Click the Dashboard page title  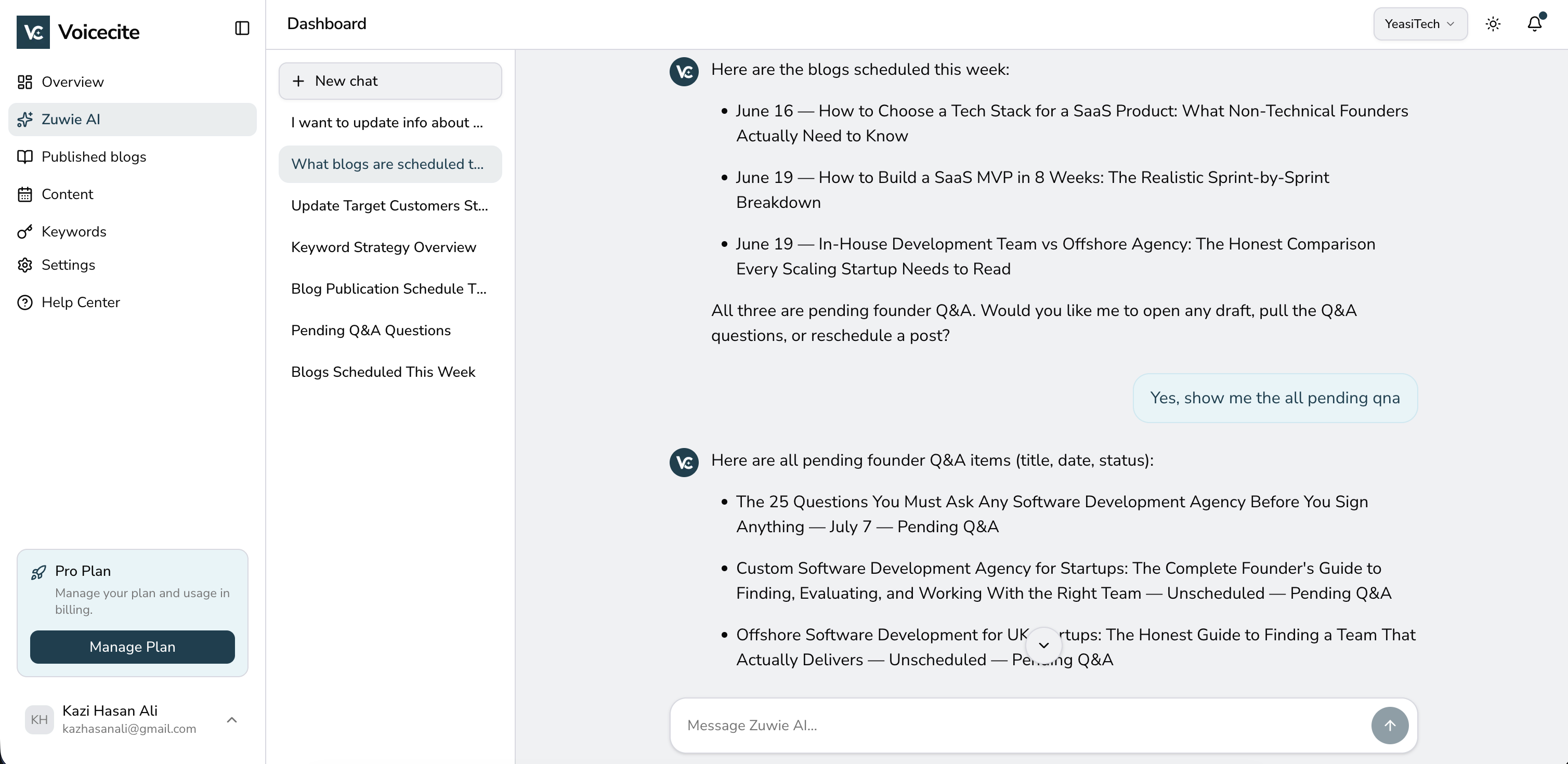(x=327, y=24)
